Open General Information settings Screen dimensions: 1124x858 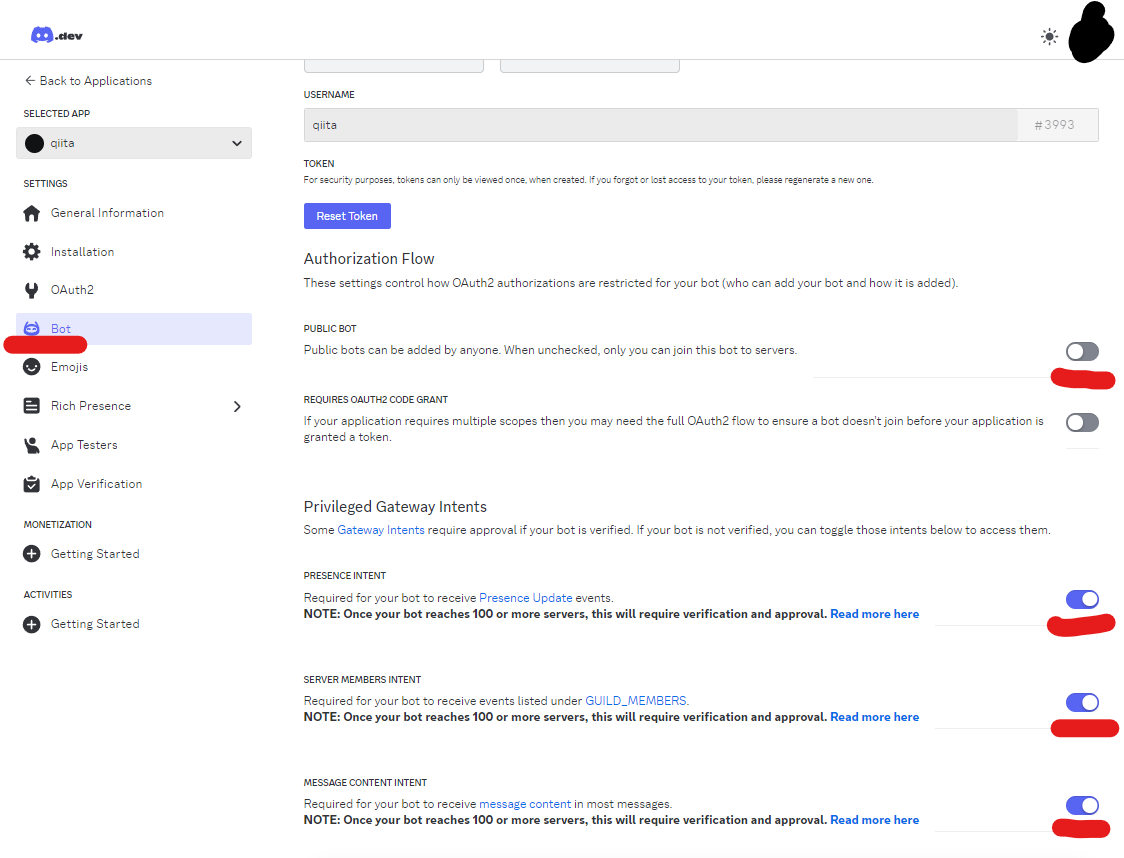108,213
